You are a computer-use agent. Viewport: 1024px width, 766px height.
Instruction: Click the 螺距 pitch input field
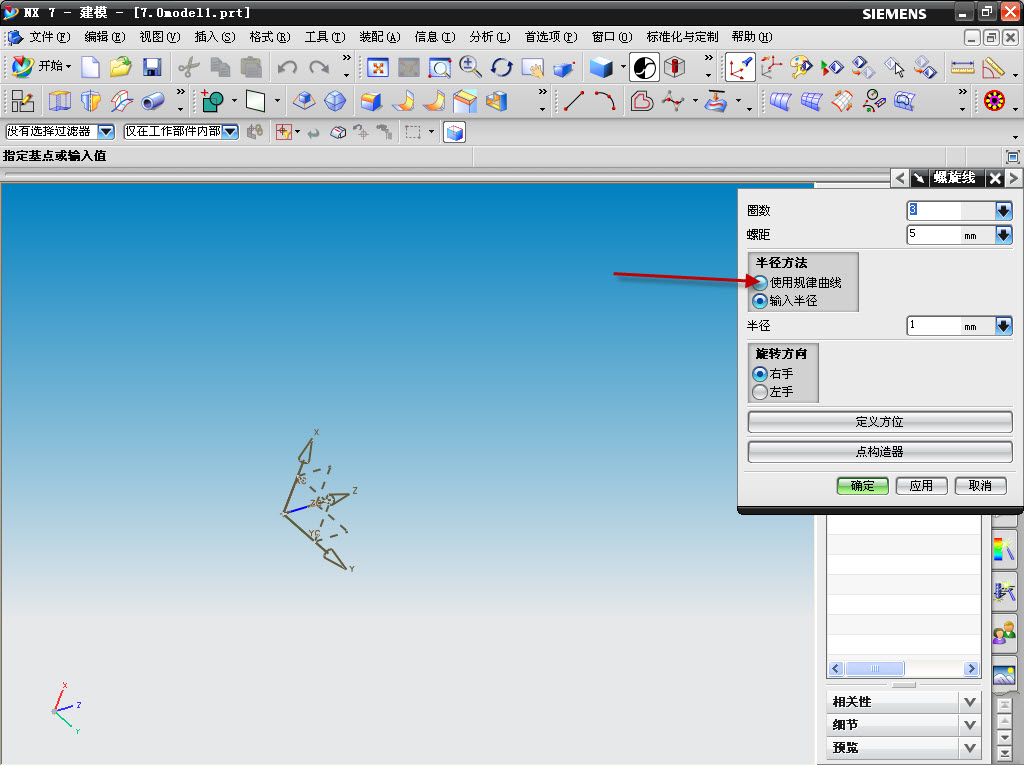pyautogui.click(x=951, y=234)
